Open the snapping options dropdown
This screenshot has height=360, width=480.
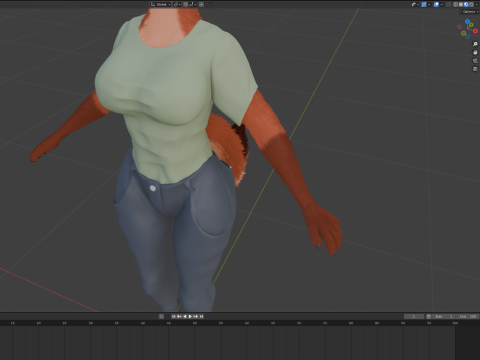pyautogui.click(x=193, y=4)
